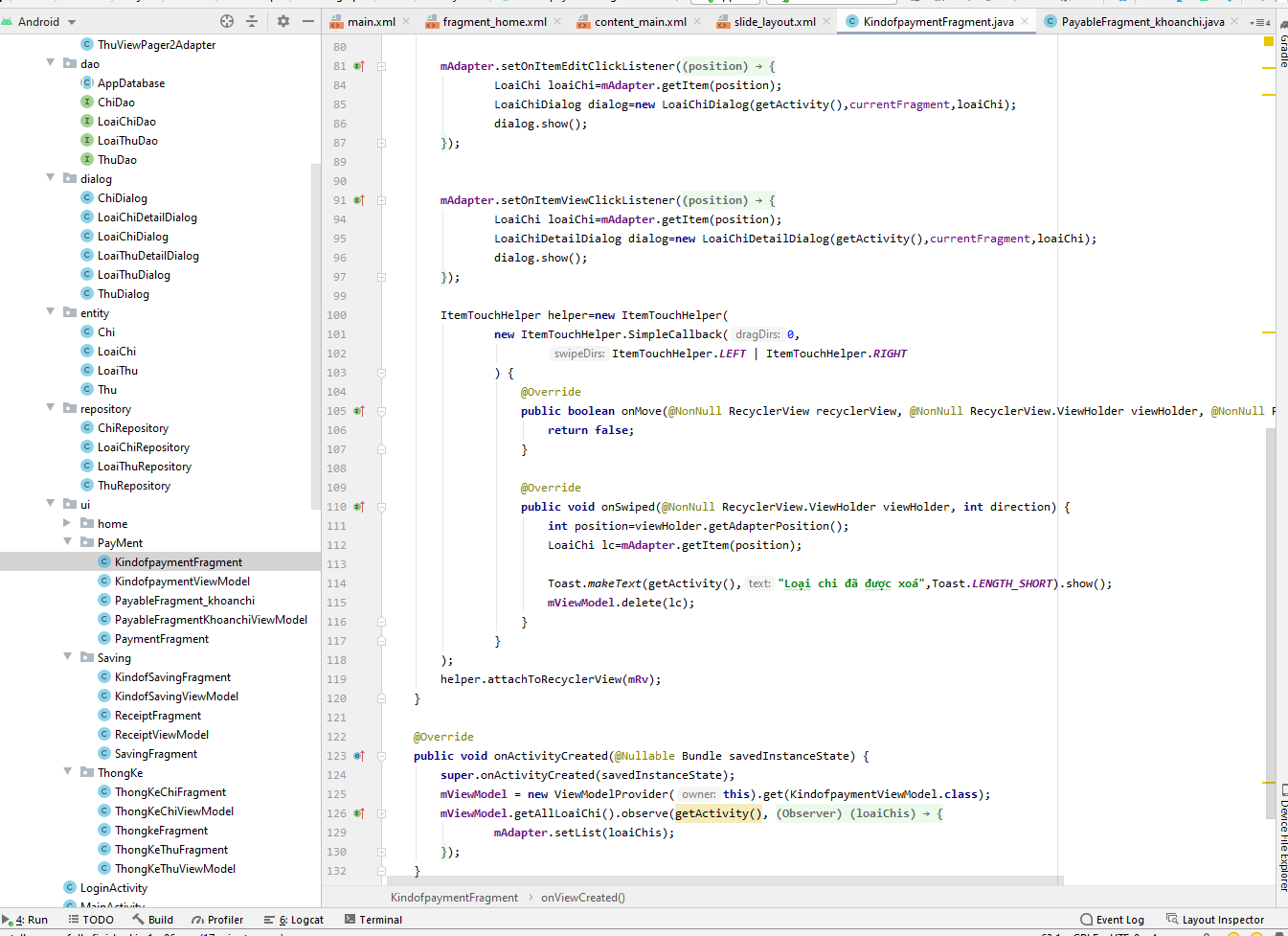Click gutter override icon at line 91

point(359,200)
